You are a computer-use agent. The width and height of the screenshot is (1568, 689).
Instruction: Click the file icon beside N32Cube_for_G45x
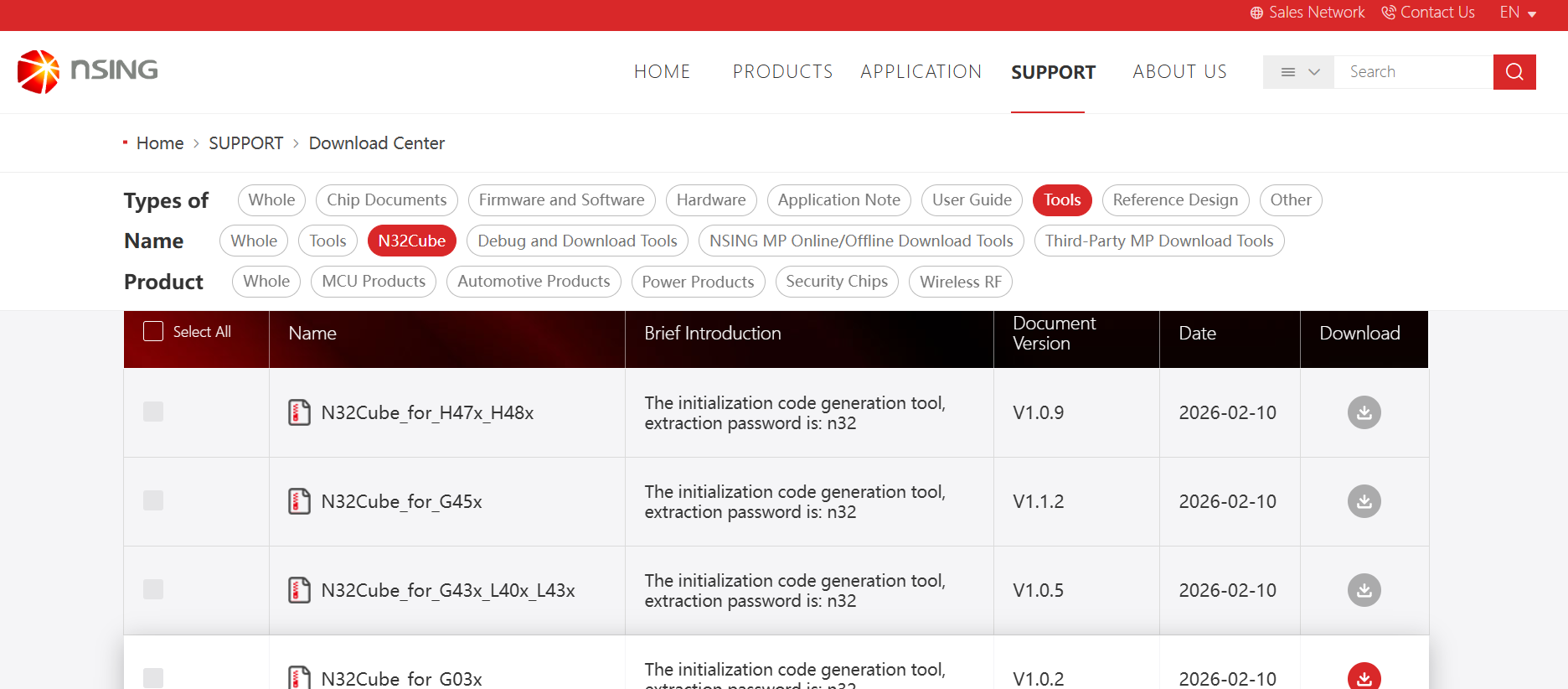point(299,501)
